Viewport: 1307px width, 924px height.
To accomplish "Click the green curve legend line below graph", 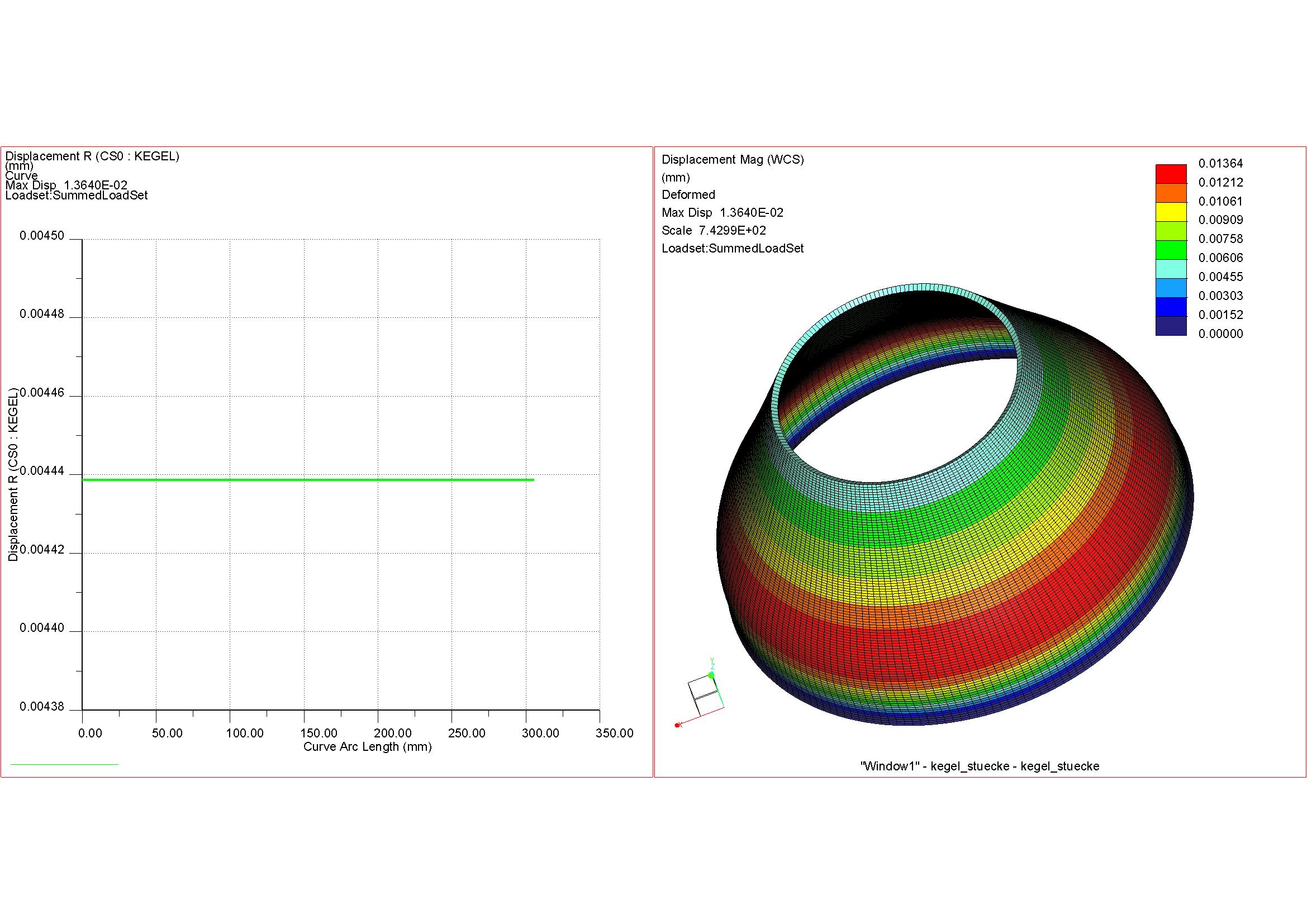I will [64, 764].
